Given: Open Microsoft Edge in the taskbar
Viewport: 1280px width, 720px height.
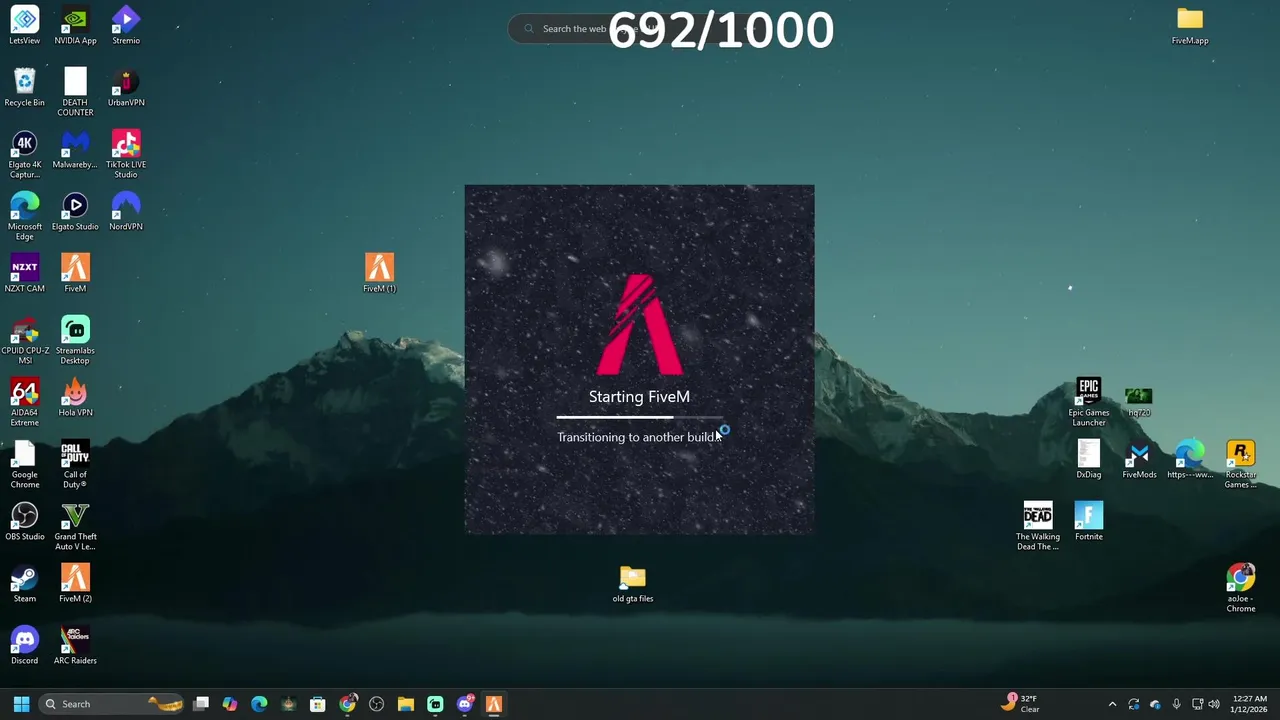Looking at the screenshot, I should point(259,704).
